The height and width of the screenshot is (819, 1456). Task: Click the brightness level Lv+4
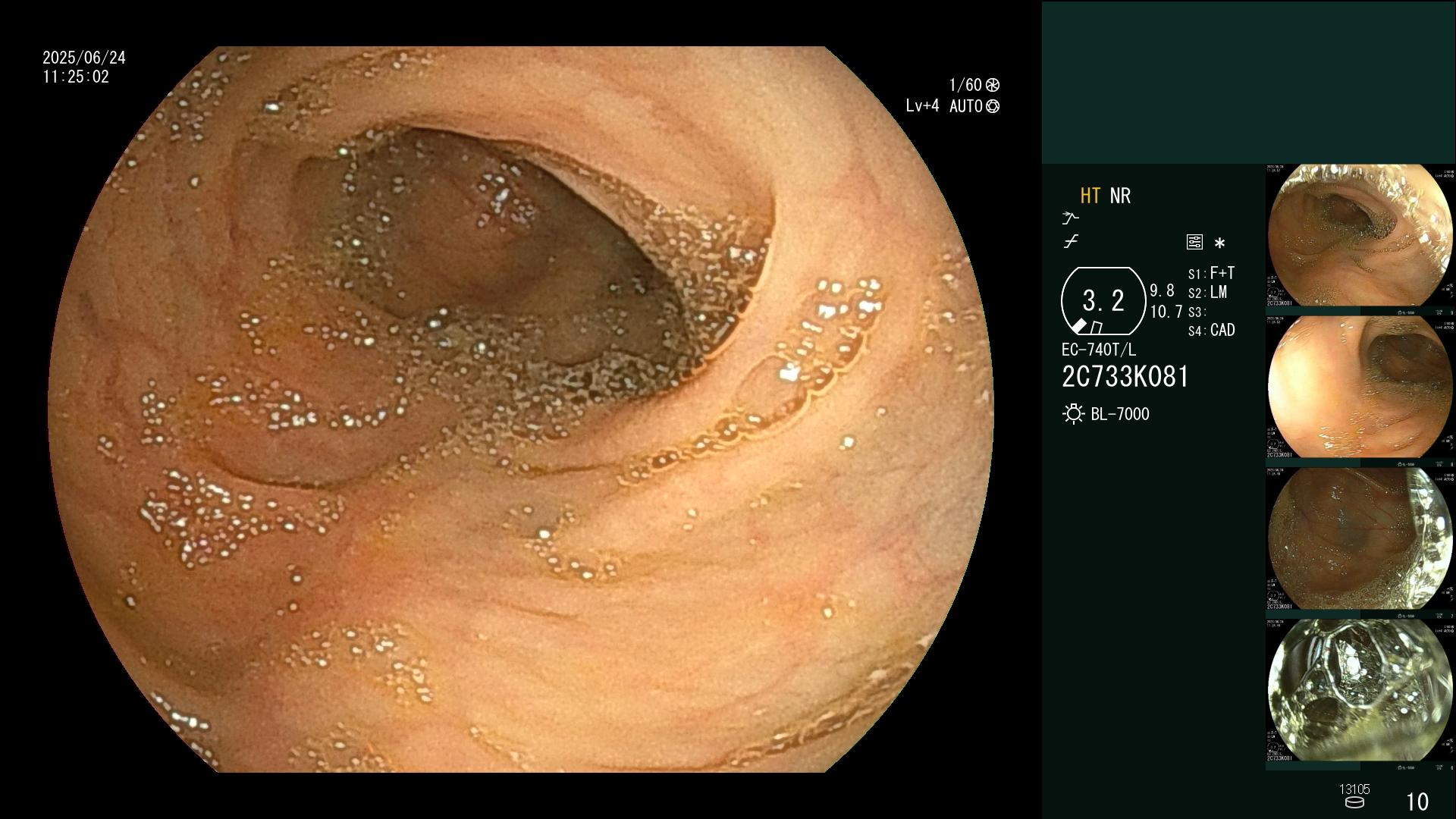(x=922, y=106)
